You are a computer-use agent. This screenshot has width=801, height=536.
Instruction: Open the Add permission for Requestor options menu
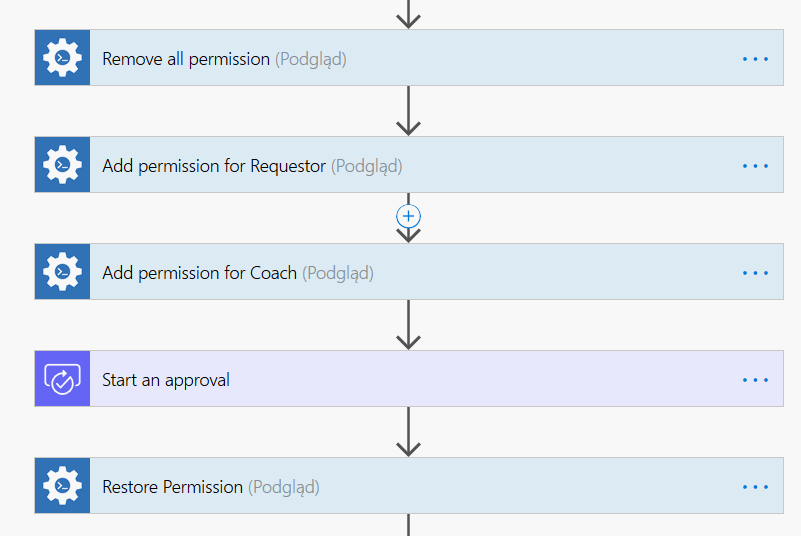pyautogui.click(x=755, y=166)
